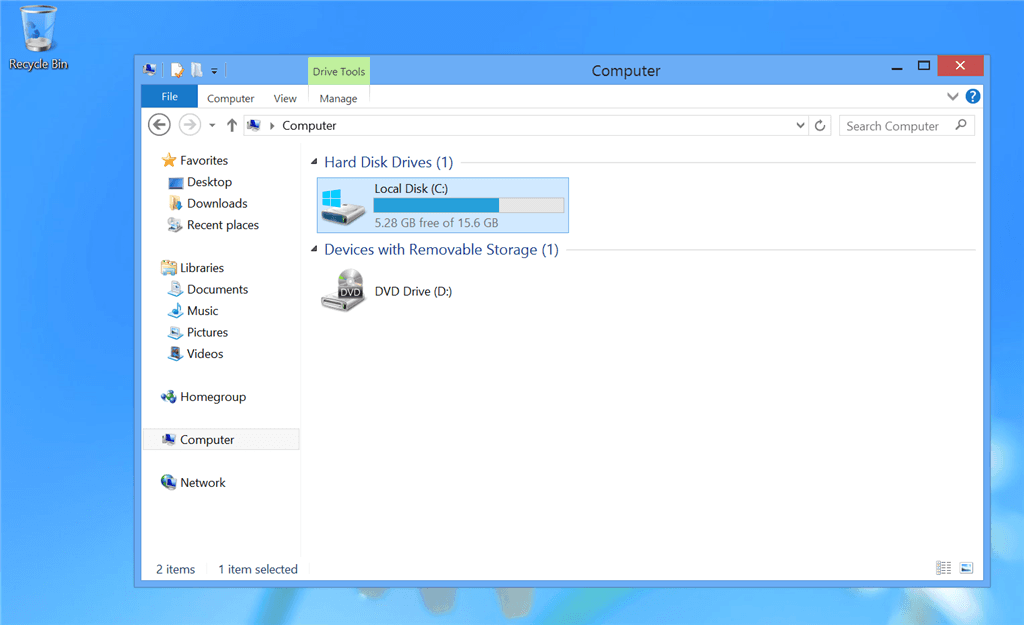The width and height of the screenshot is (1024, 625).
Task: Open Customize Quick Access Toolbar dropdown
Action: (214, 71)
